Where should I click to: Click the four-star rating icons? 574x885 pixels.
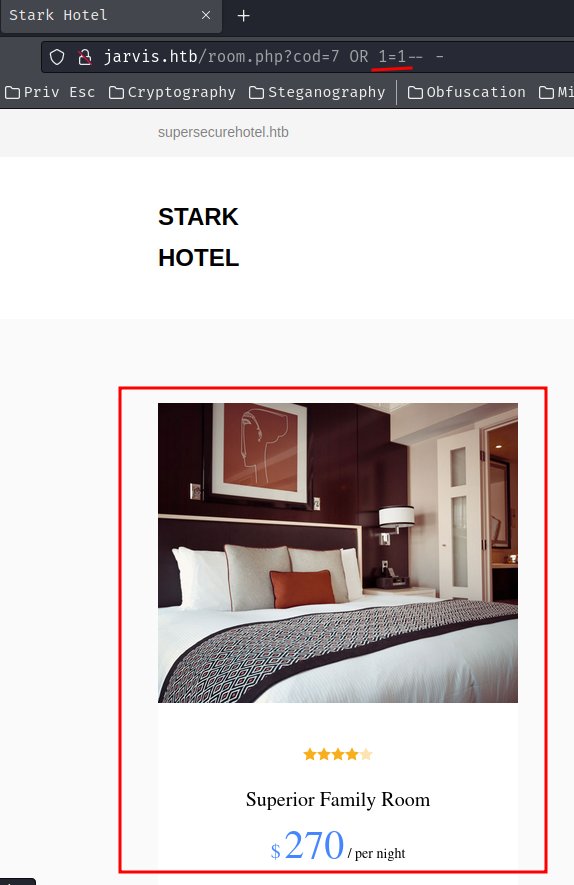tap(338, 754)
